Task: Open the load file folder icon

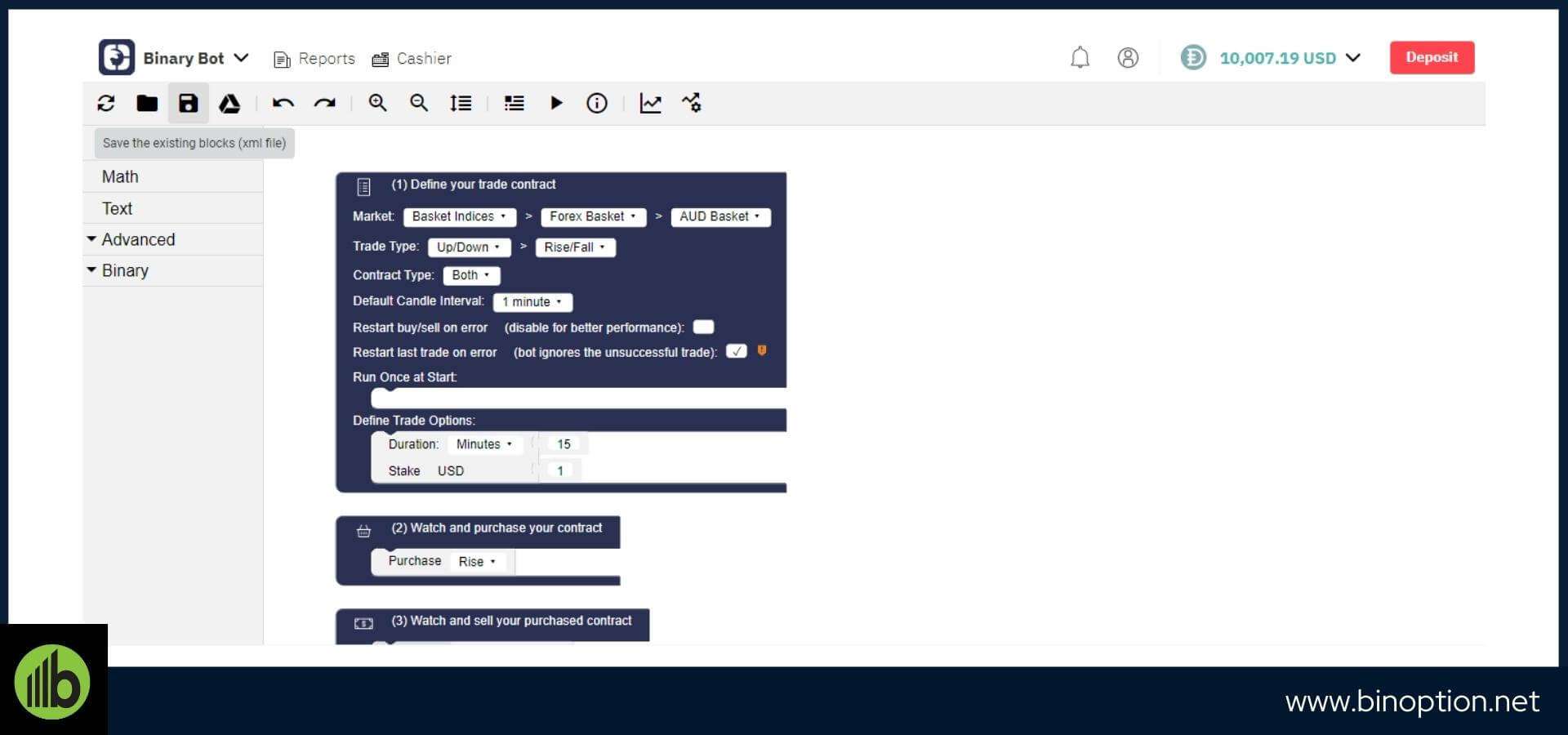Action: point(147,103)
